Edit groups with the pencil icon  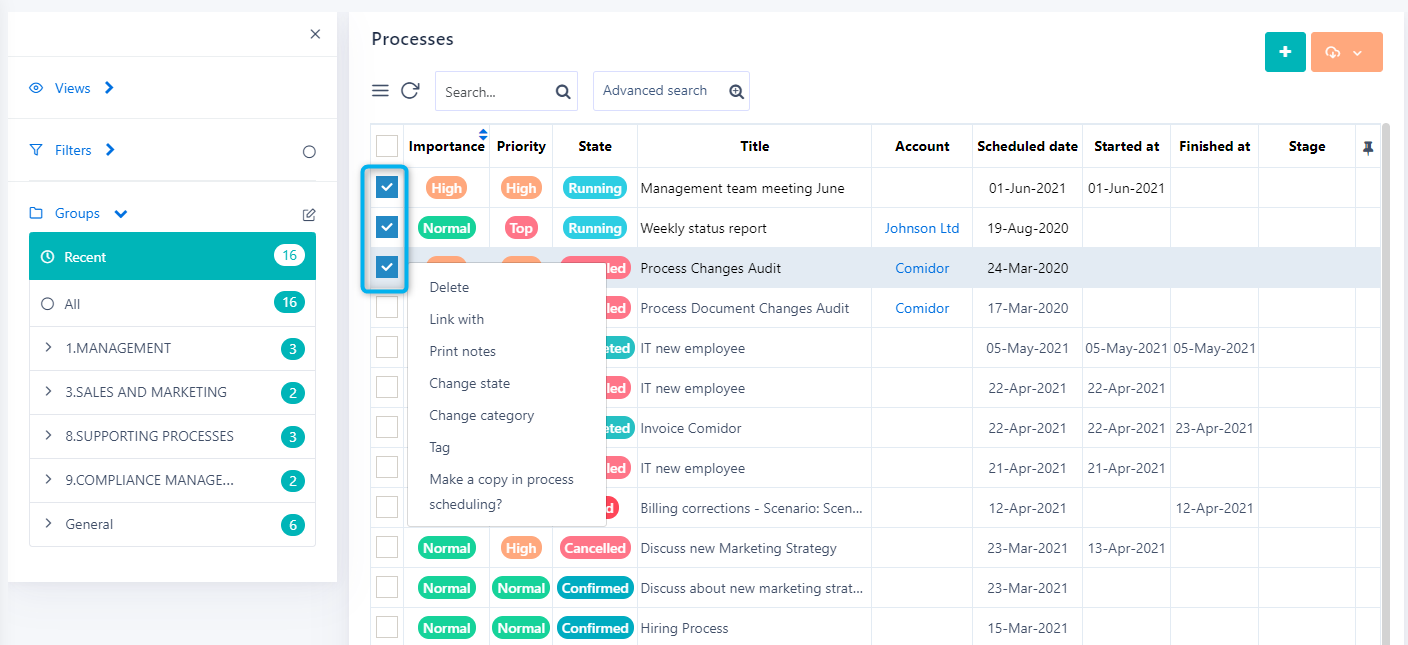click(309, 214)
